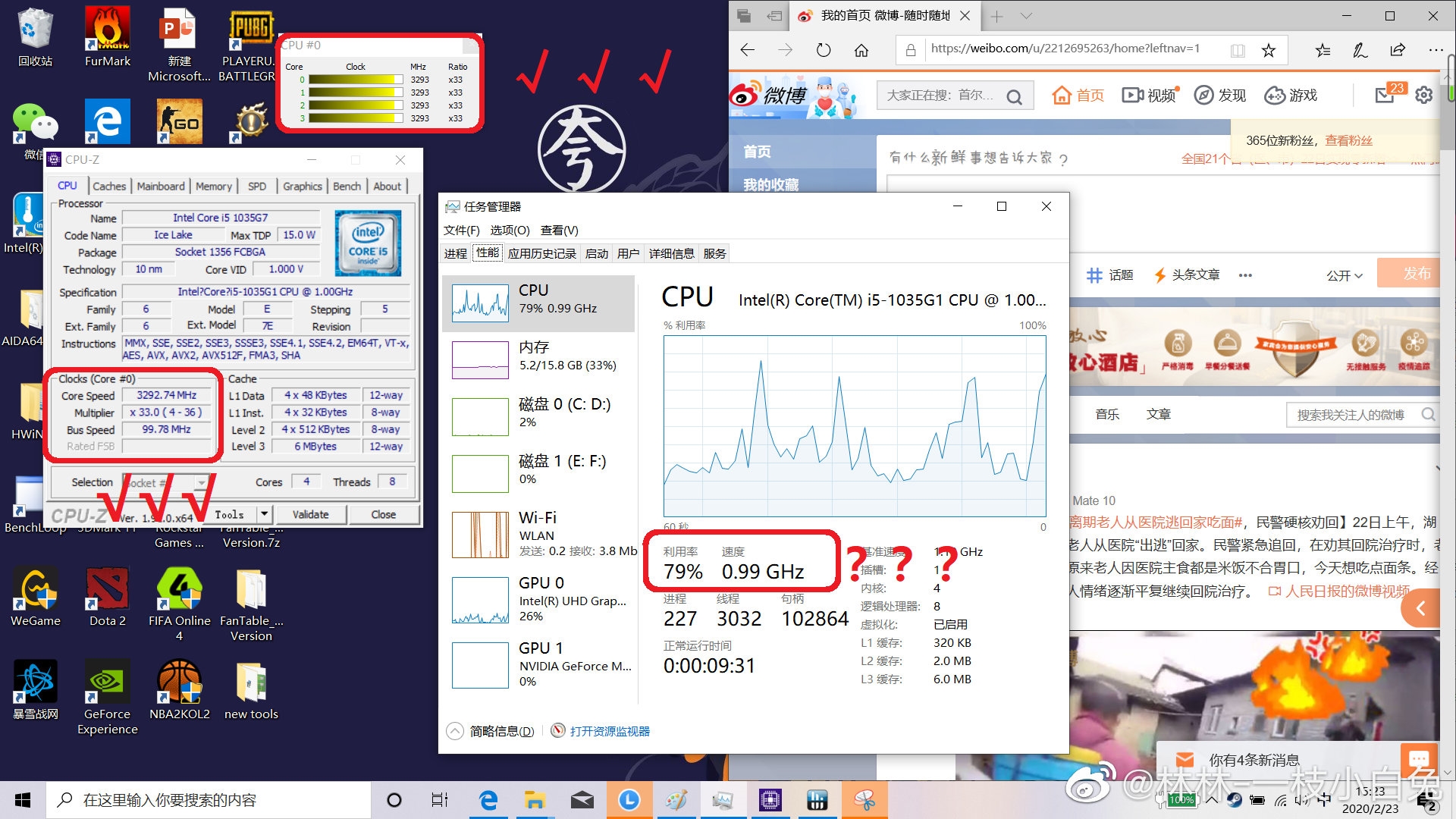Image resolution: width=1456 pixels, height=819 pixels.
Task: Click Weibo search magnifier icon
Action: click(x=1014, y=96)
